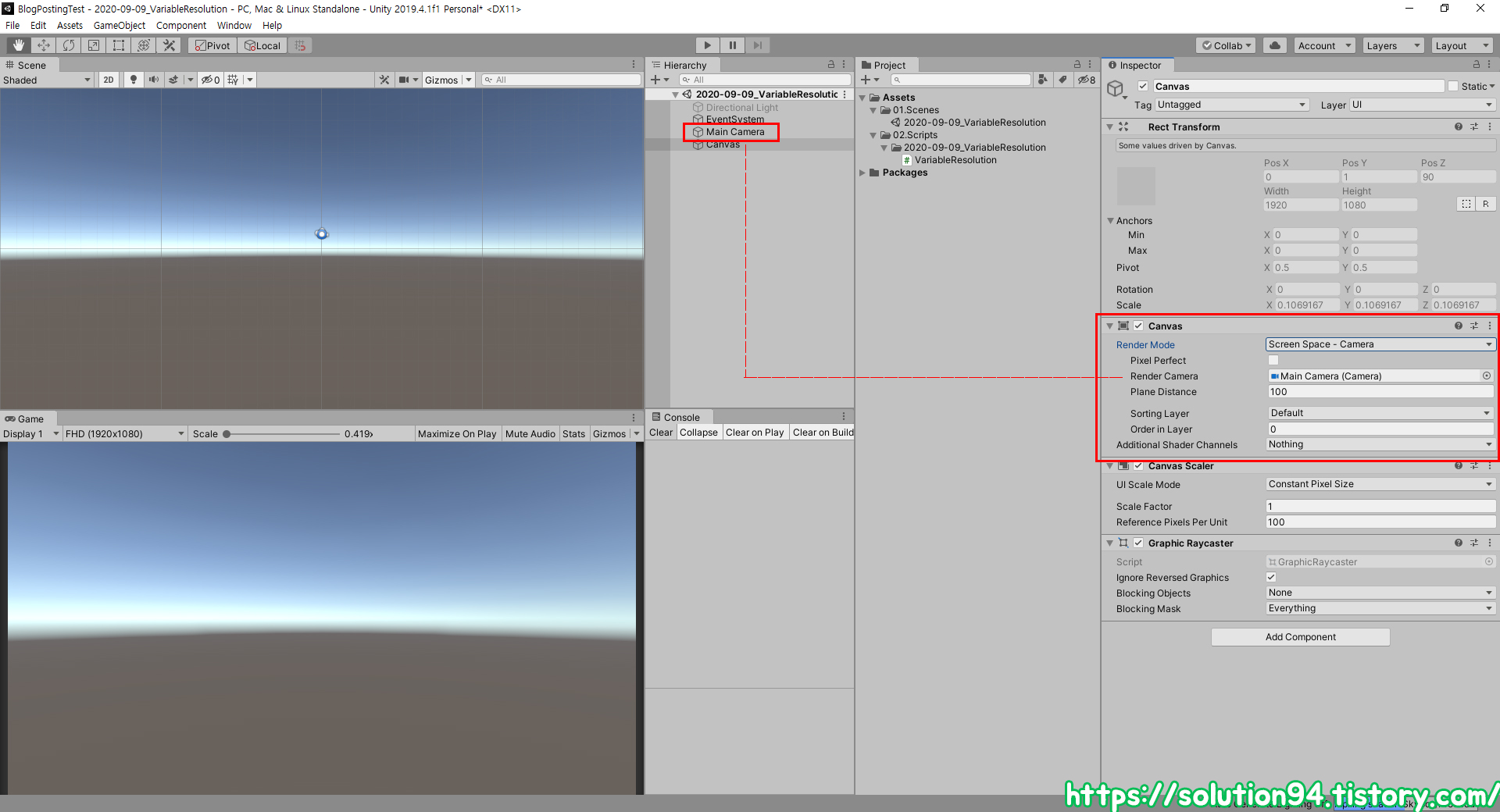Collapse the Assets folder
Screen dimensions: 1500x812
tap(862, 98)
